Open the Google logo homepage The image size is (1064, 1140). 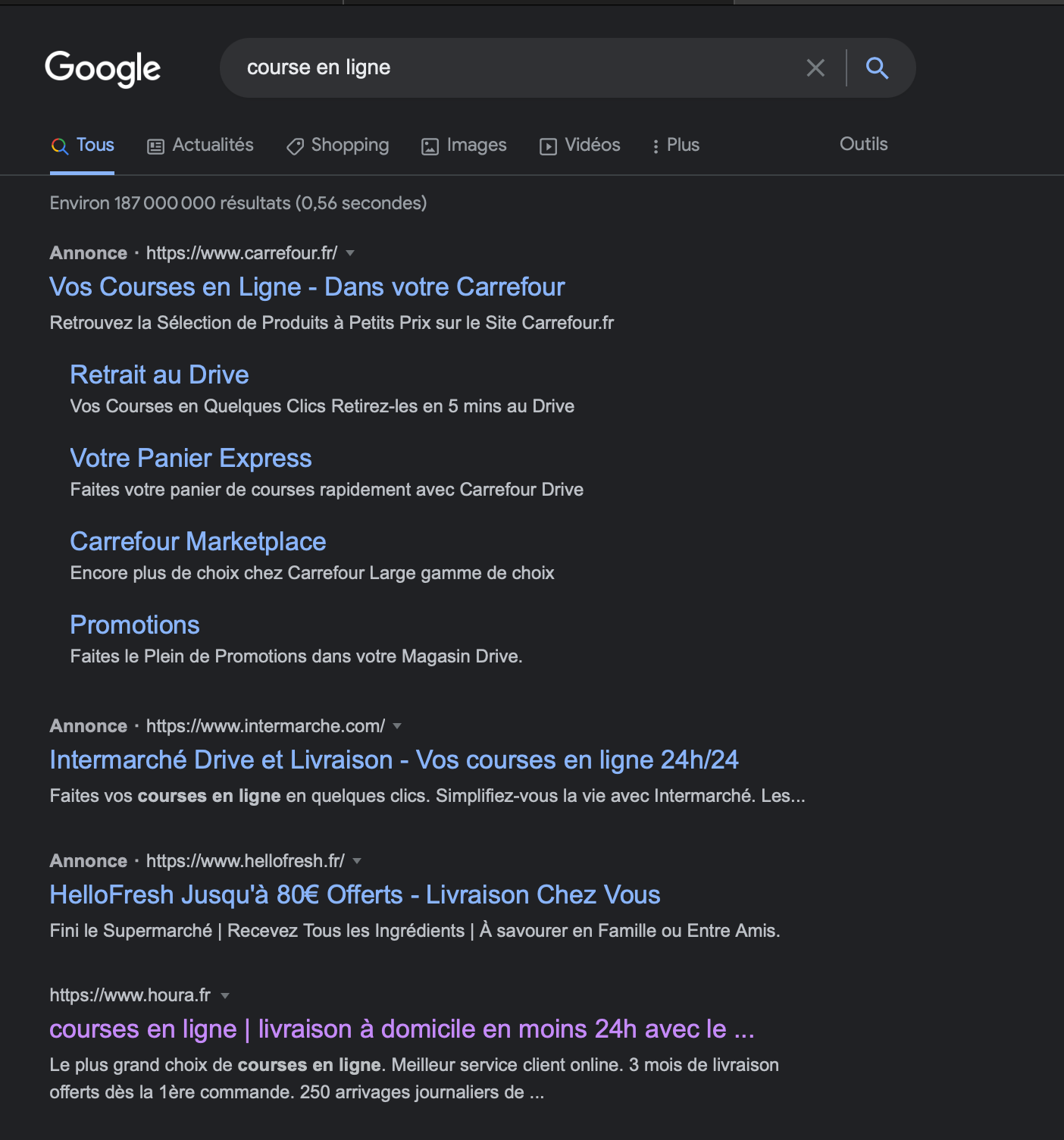103,69
